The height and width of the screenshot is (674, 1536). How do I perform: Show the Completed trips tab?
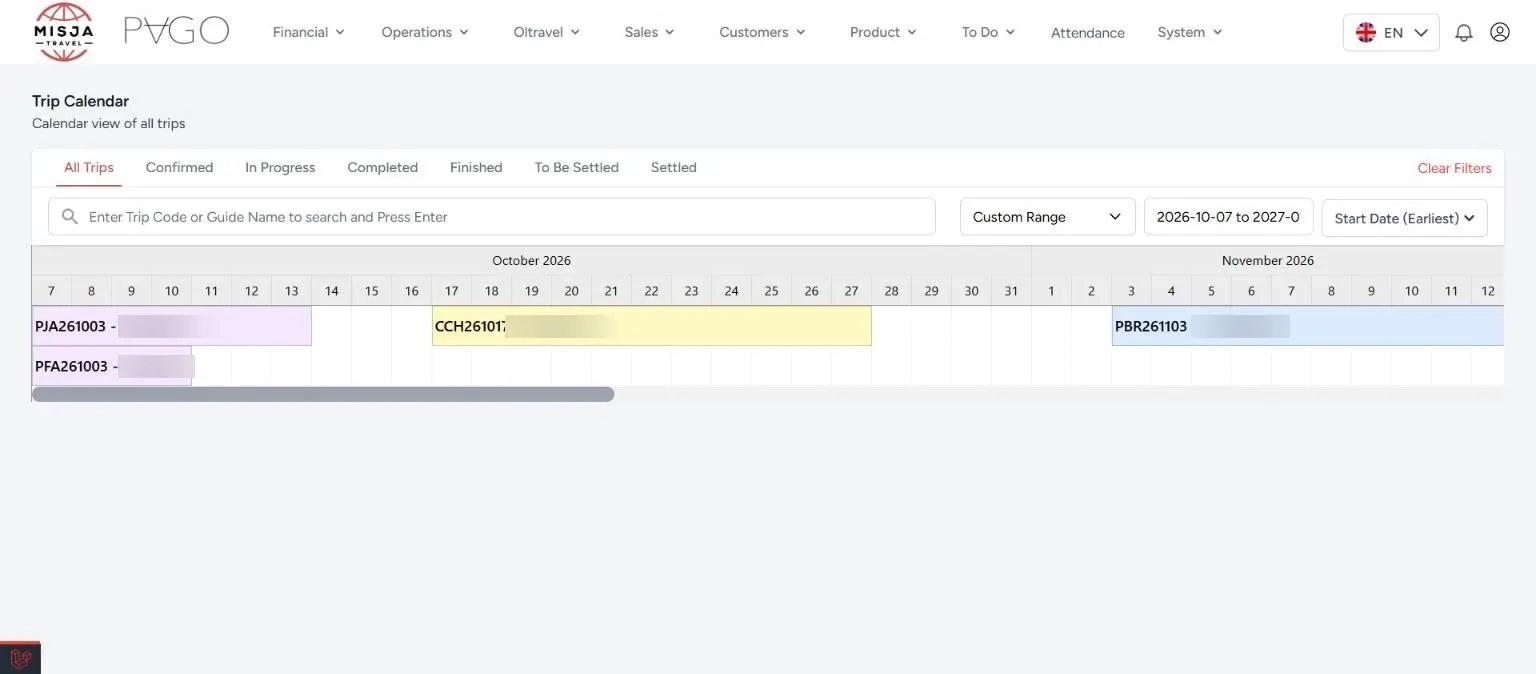pyautogui.click(x=382, y=167)
